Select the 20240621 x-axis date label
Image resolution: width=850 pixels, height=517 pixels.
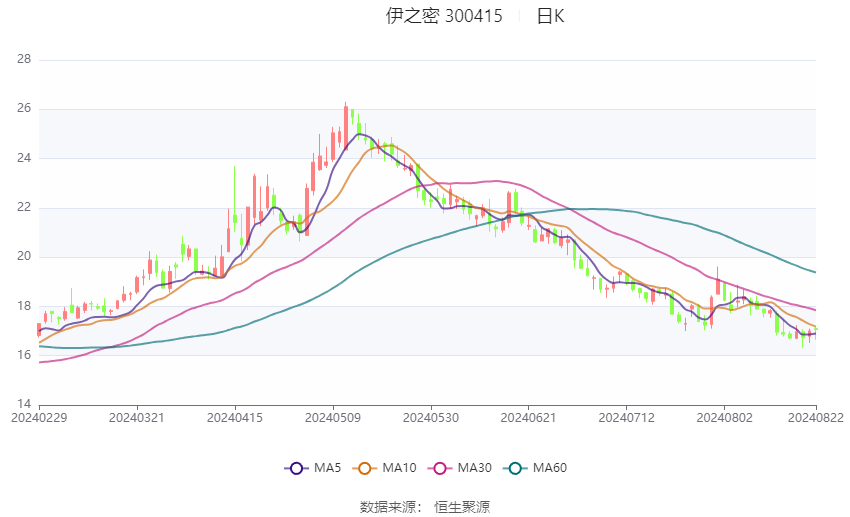pyautogui.click(x=529, y=418)
